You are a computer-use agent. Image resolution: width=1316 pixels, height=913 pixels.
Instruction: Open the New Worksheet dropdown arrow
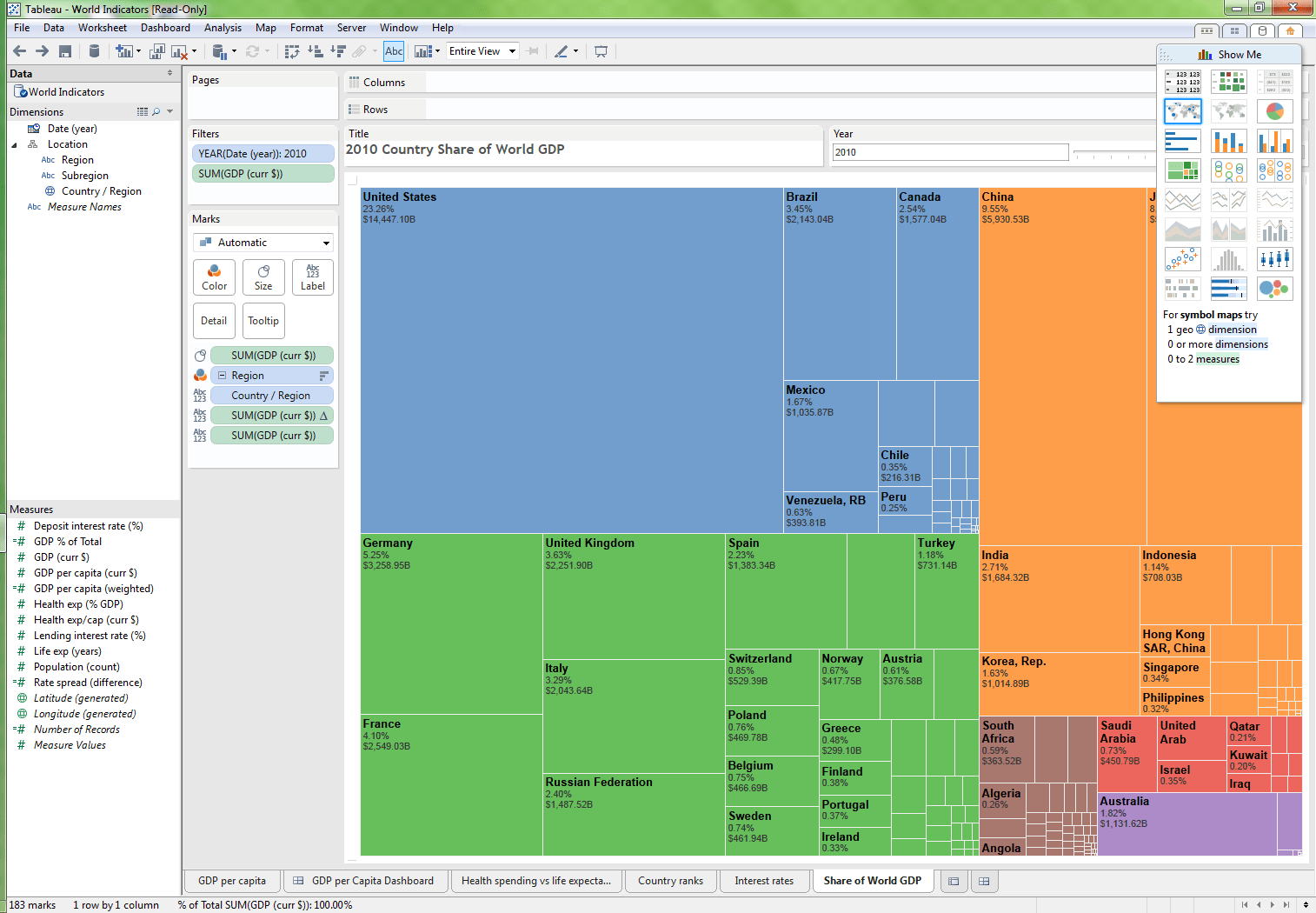pyautogui.click(x=138, y=51)
